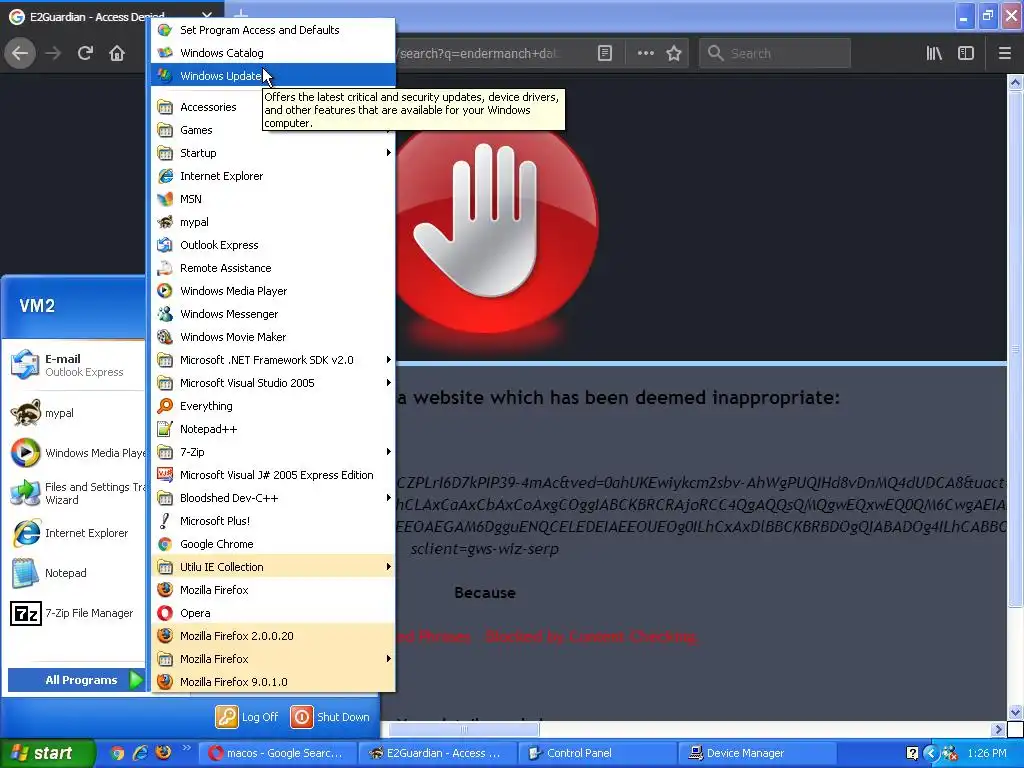The height and width of the screenshot is (768, 1024).
Task: Launch Windows Catalog menu entry
Action: tap(273, 53)
